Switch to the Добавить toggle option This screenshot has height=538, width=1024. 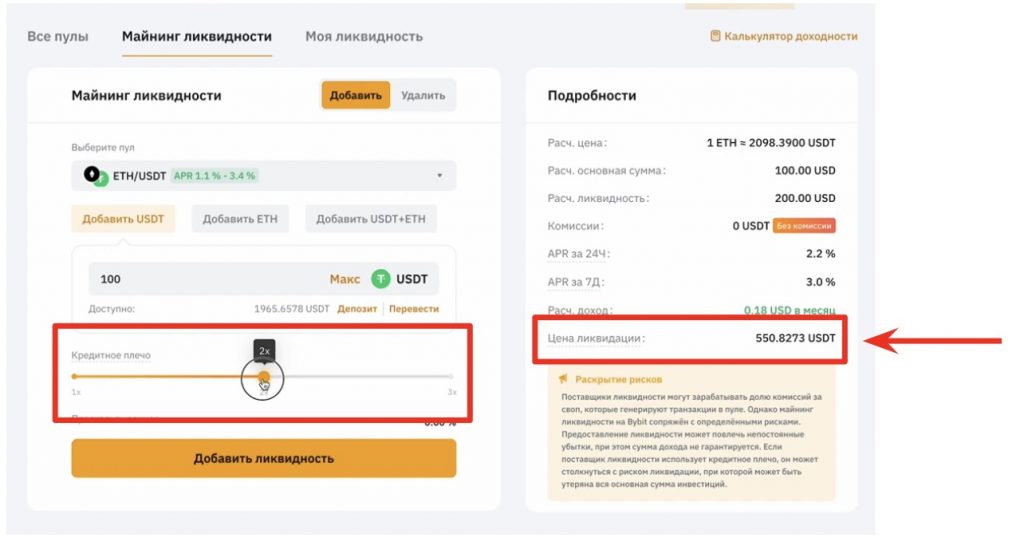tap(355, 96)
